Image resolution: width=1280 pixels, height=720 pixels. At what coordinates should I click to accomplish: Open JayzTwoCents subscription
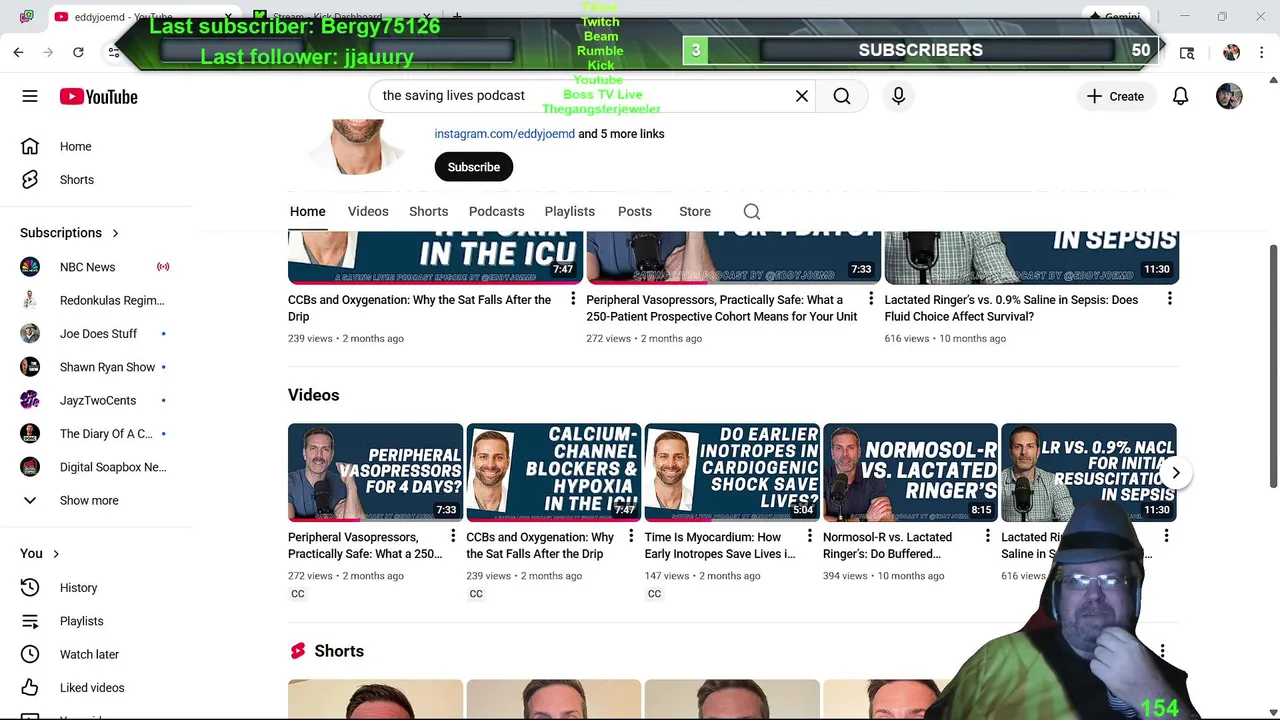pos(96,400)
